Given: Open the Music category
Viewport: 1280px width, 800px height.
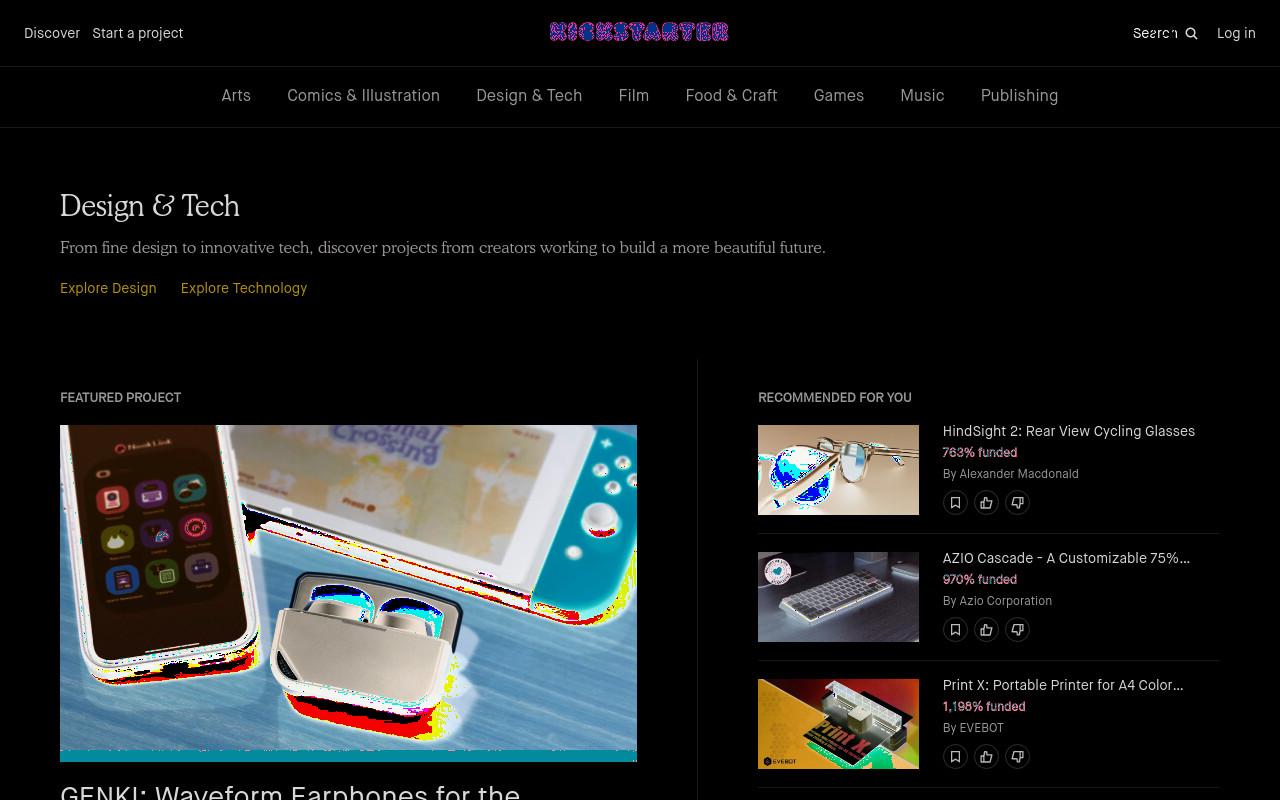Looking at the screenshot, I should tap(922, 96).
